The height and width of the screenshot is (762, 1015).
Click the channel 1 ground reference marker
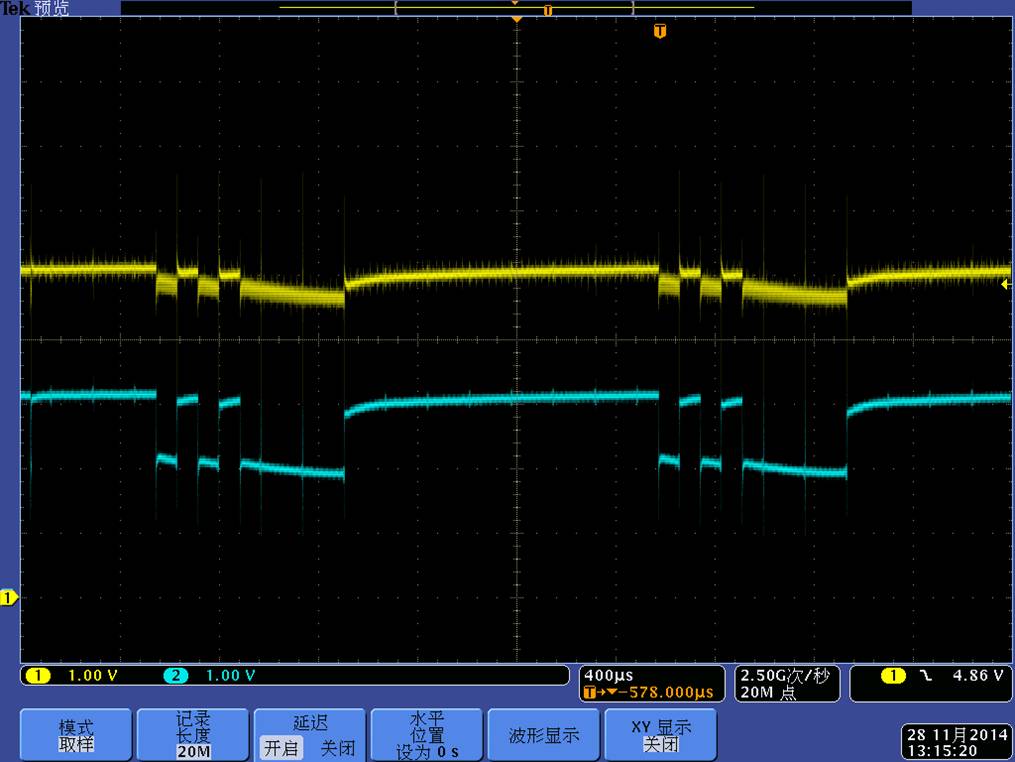pyautogui.click(x=8, y=598)
